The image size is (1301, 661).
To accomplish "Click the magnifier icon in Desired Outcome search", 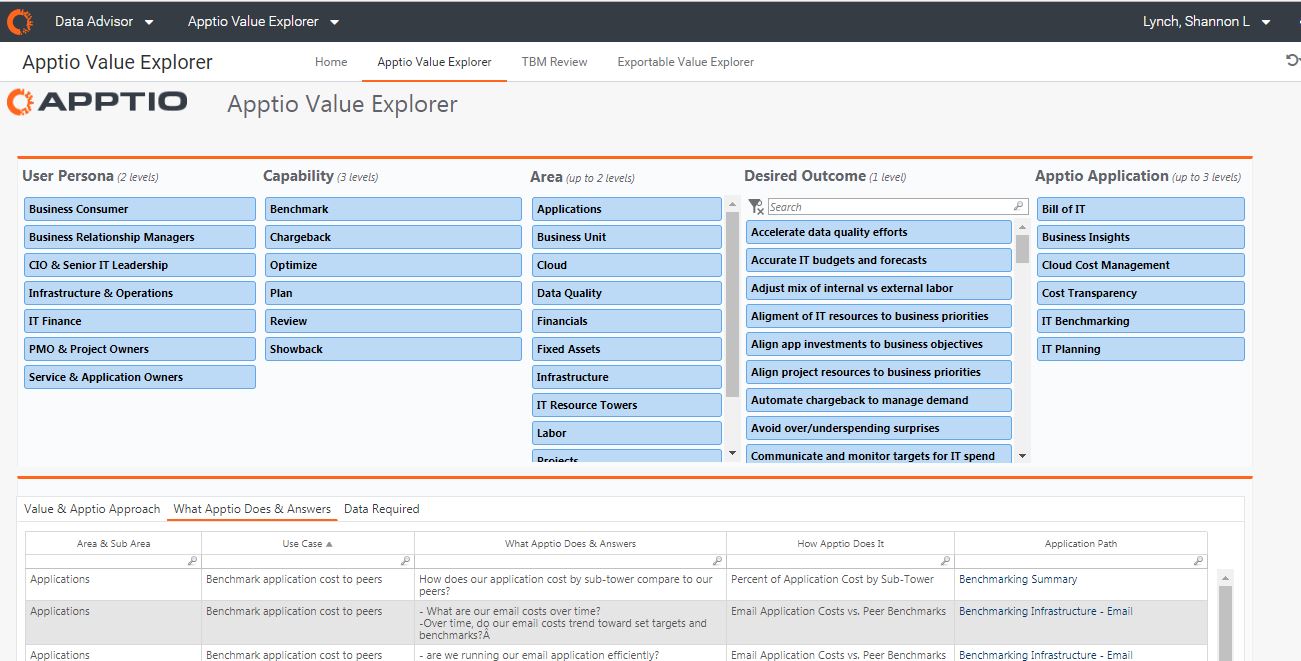I will tap(1019, 207).
